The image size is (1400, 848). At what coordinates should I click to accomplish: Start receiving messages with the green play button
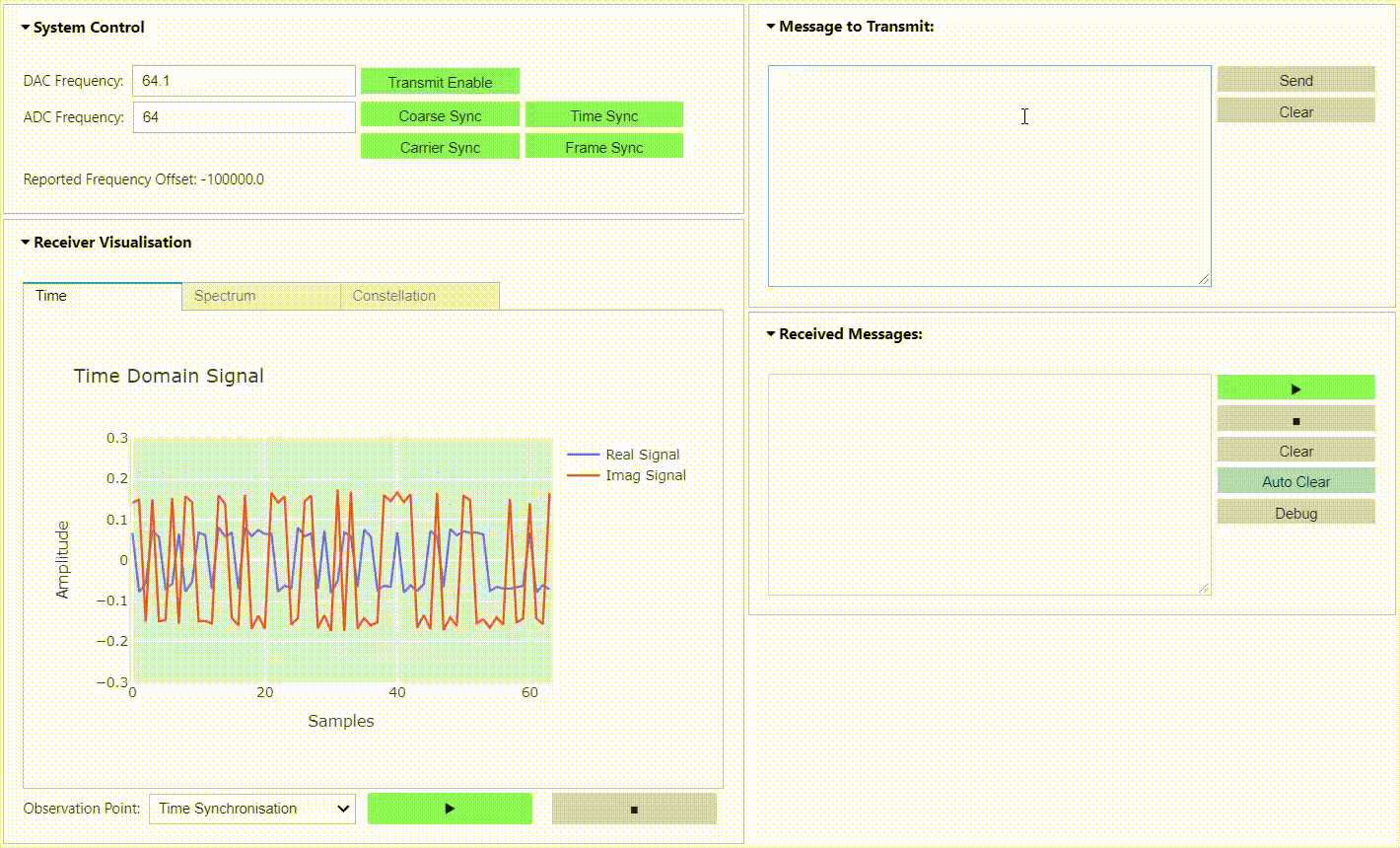pos(1295,389)
